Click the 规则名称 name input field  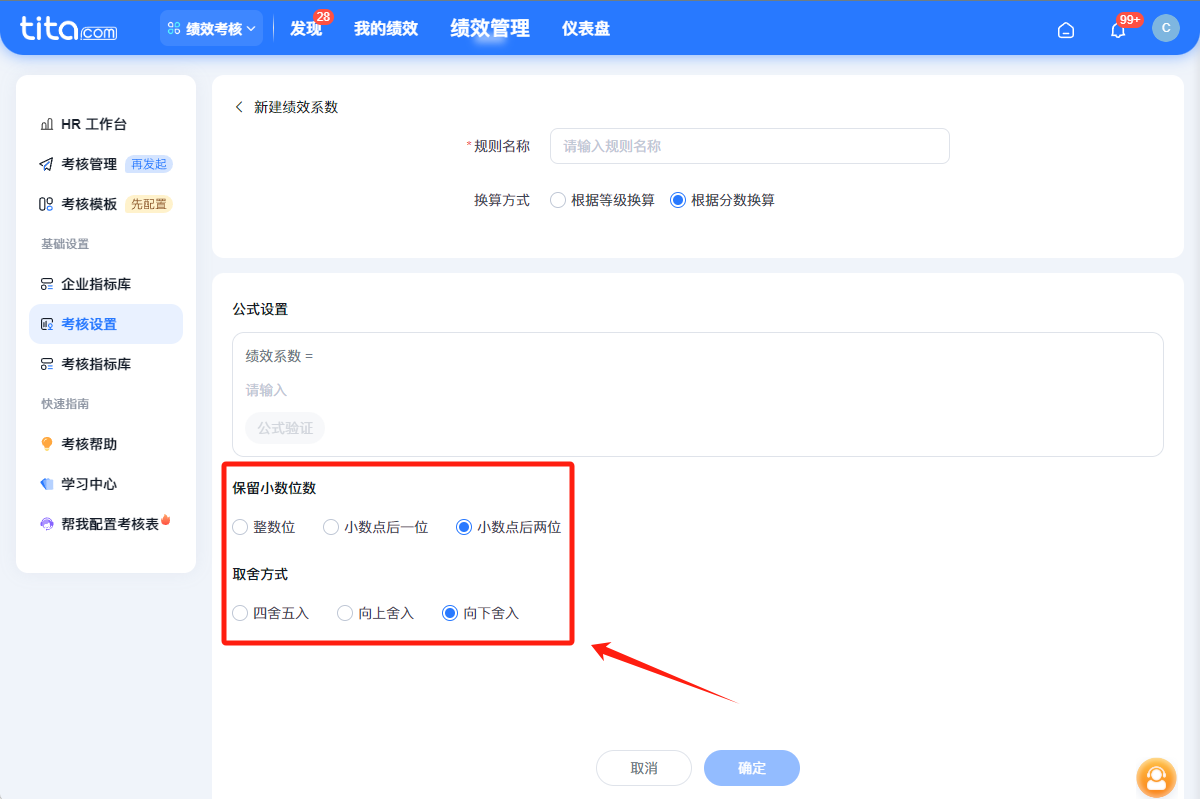[750, 145]
